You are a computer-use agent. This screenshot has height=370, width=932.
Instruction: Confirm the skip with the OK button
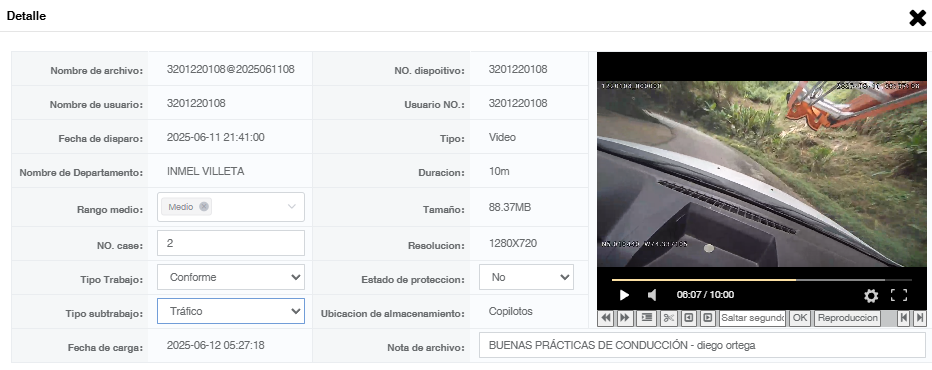pyautogui.click(x=800, y=318)
